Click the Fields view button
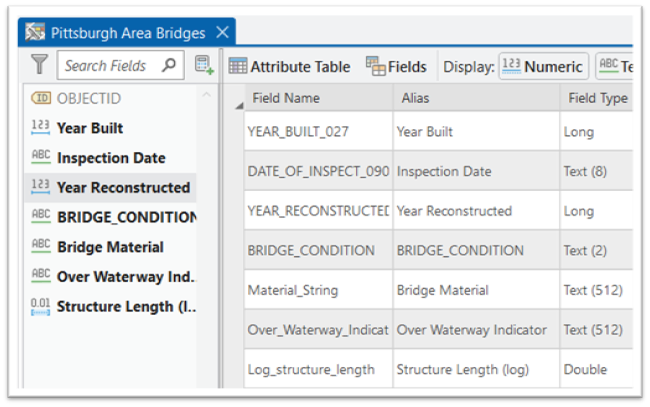Image resolution: width=650 pixels, height=407 pixels. [x=397, y=67]
